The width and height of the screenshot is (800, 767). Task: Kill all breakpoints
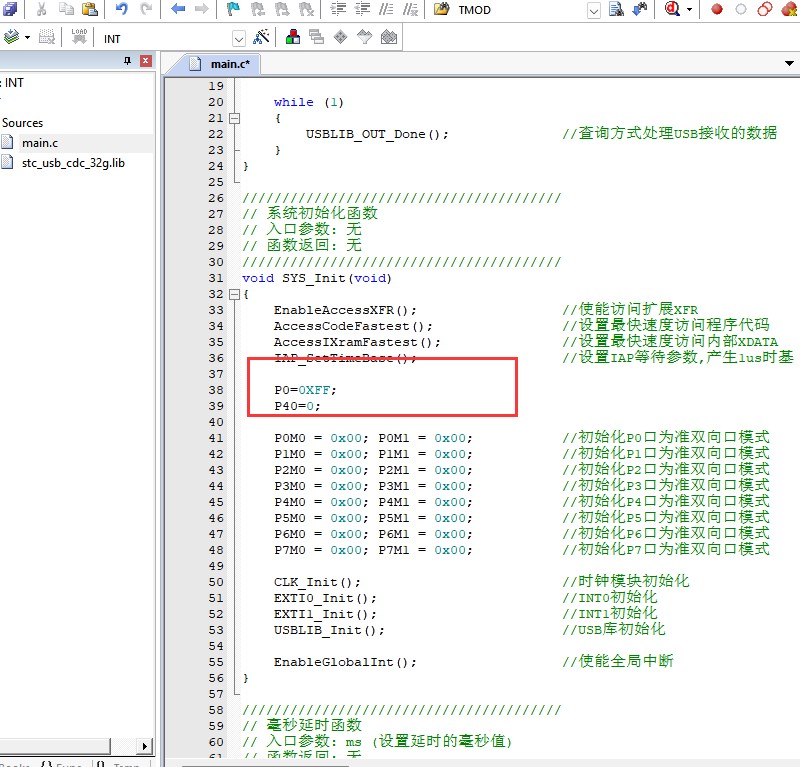[x=789, y=9]
